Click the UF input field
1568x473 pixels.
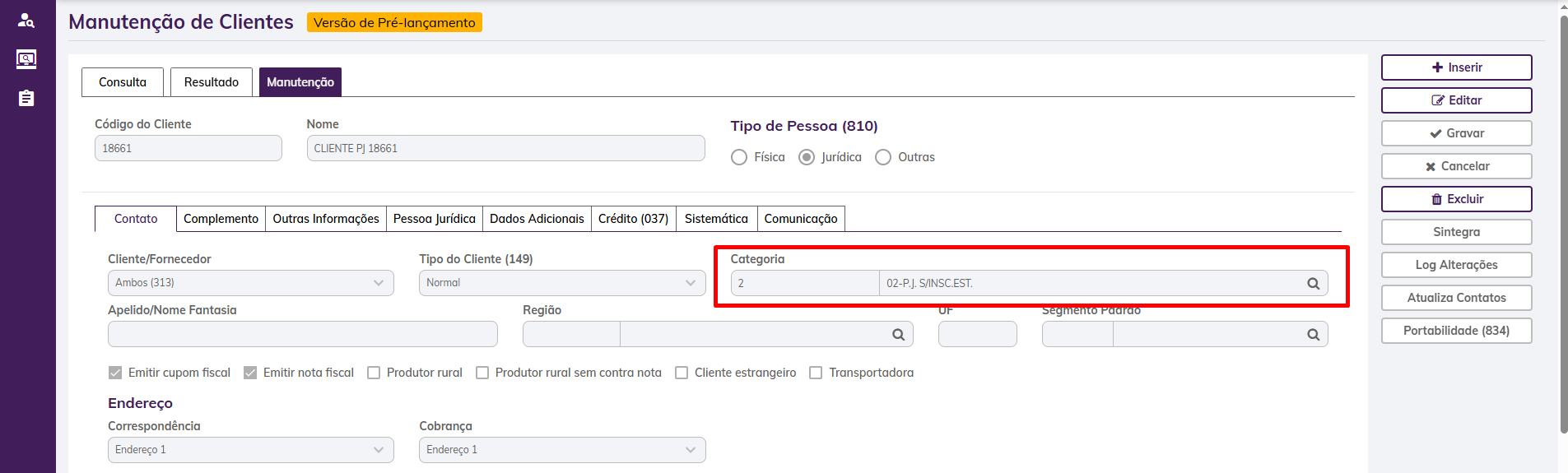point(978,334)
